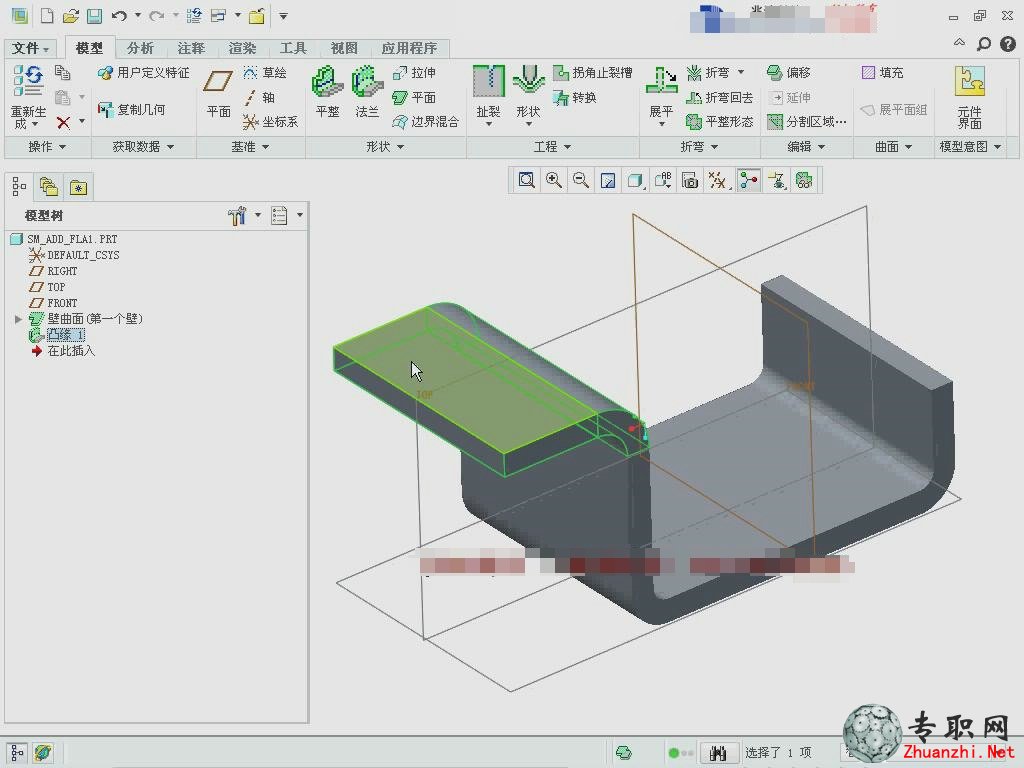This screenshot has width=1024, height=768.
Task: Select the RIGHT datum plane in tree
Action: point(62,271)
